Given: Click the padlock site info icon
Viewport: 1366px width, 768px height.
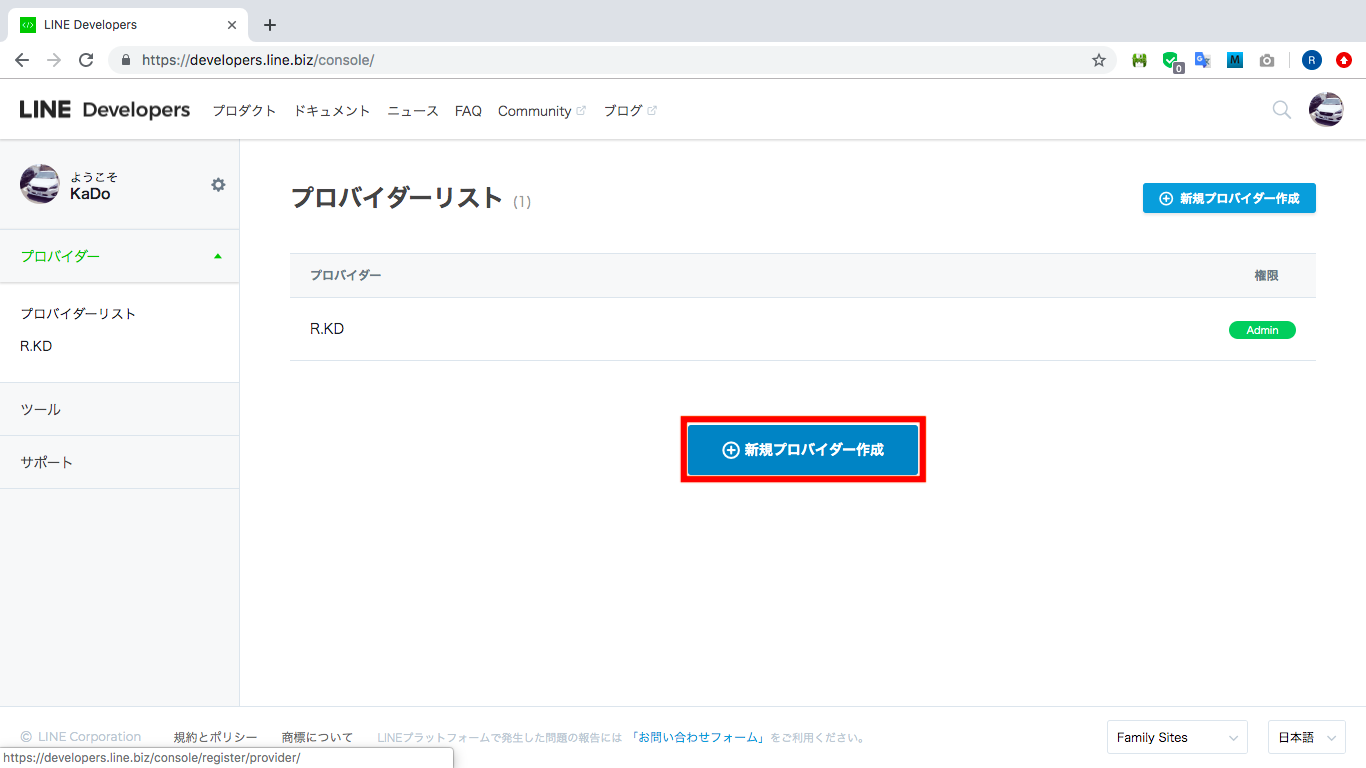Looking at the screenshot, I should point(126,60).
